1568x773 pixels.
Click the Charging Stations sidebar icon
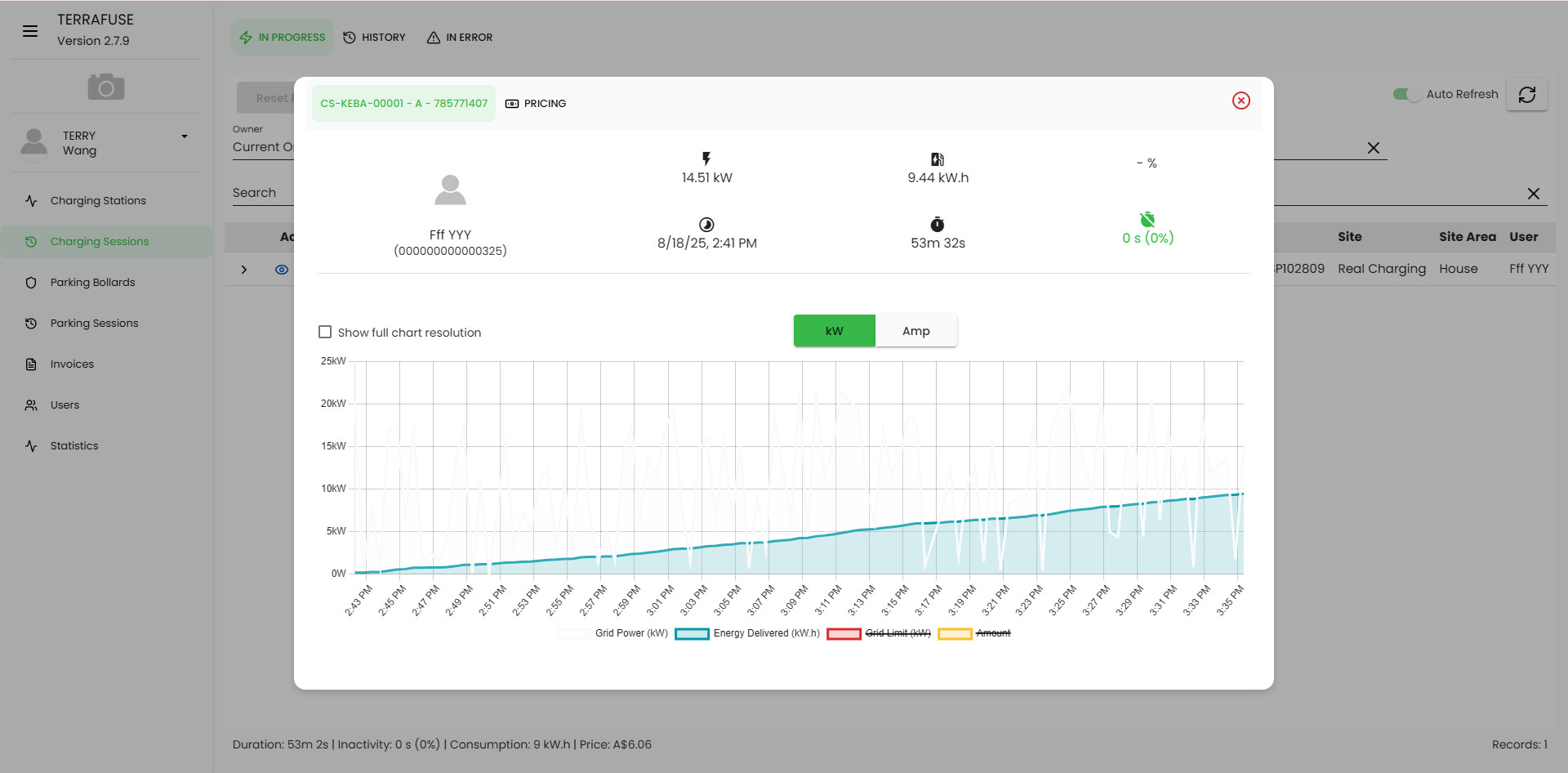(31, 201)
